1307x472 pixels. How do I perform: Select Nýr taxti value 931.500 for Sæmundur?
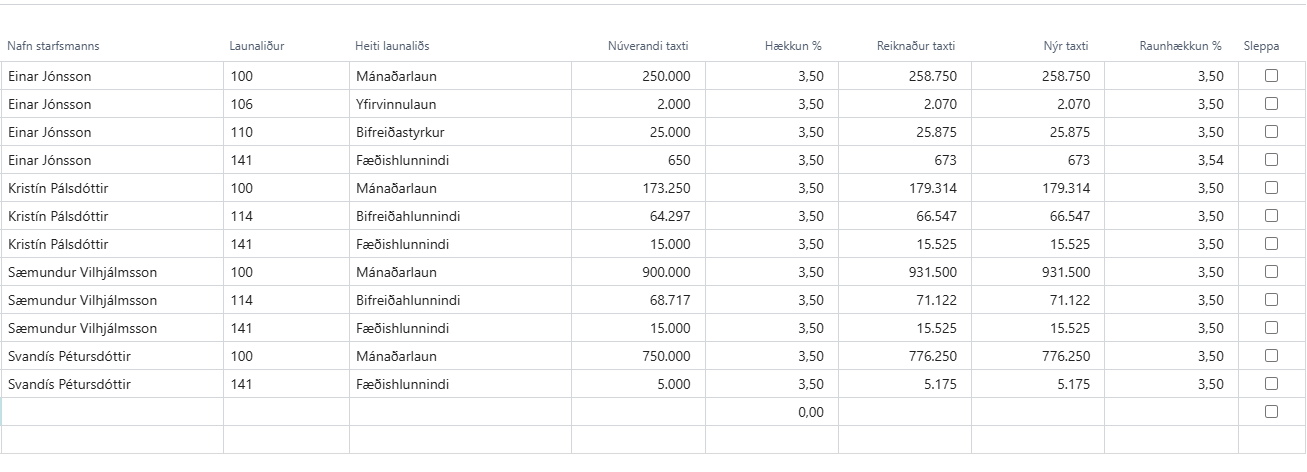pos(1065,272)
